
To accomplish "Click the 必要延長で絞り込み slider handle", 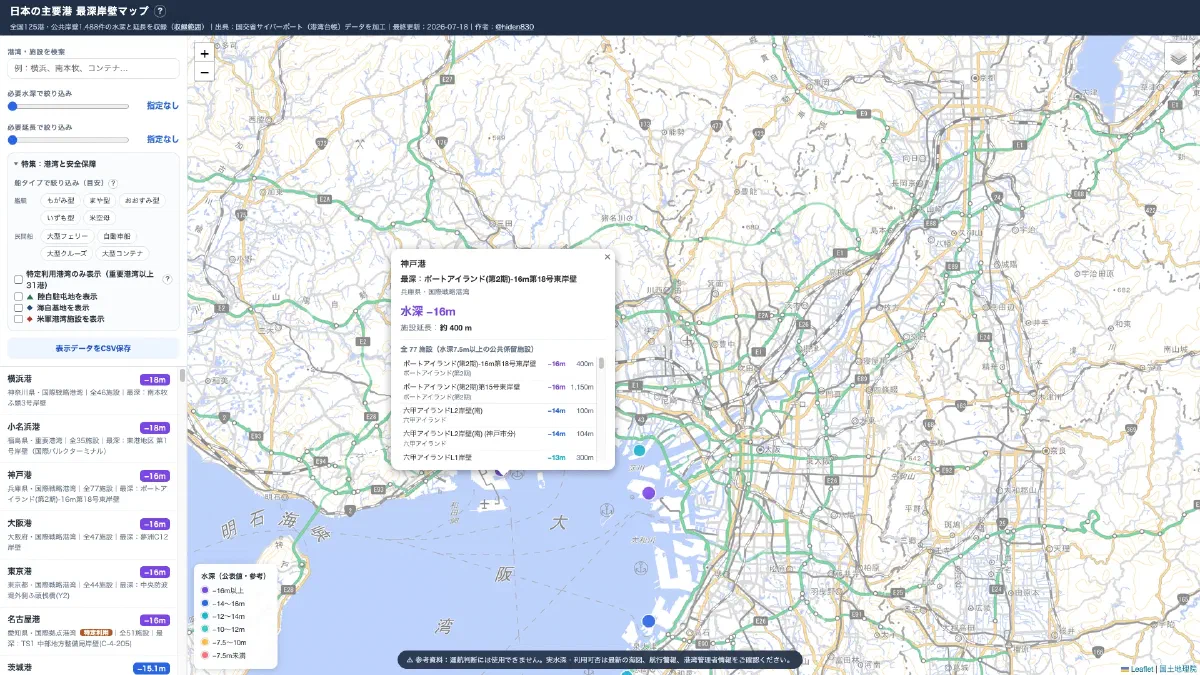I will point(13,140).
